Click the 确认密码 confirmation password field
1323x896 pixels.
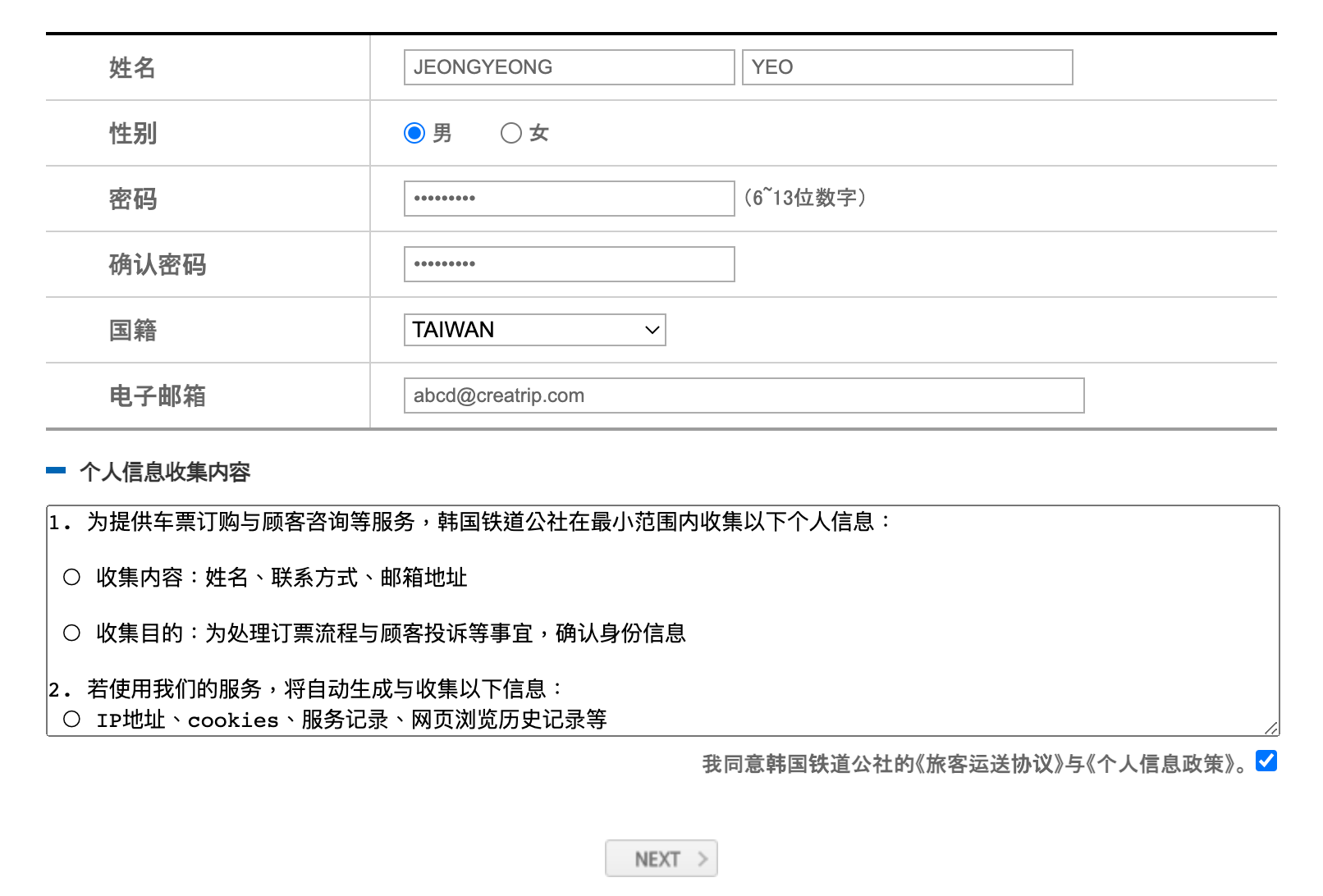click(x=568, y=263)
